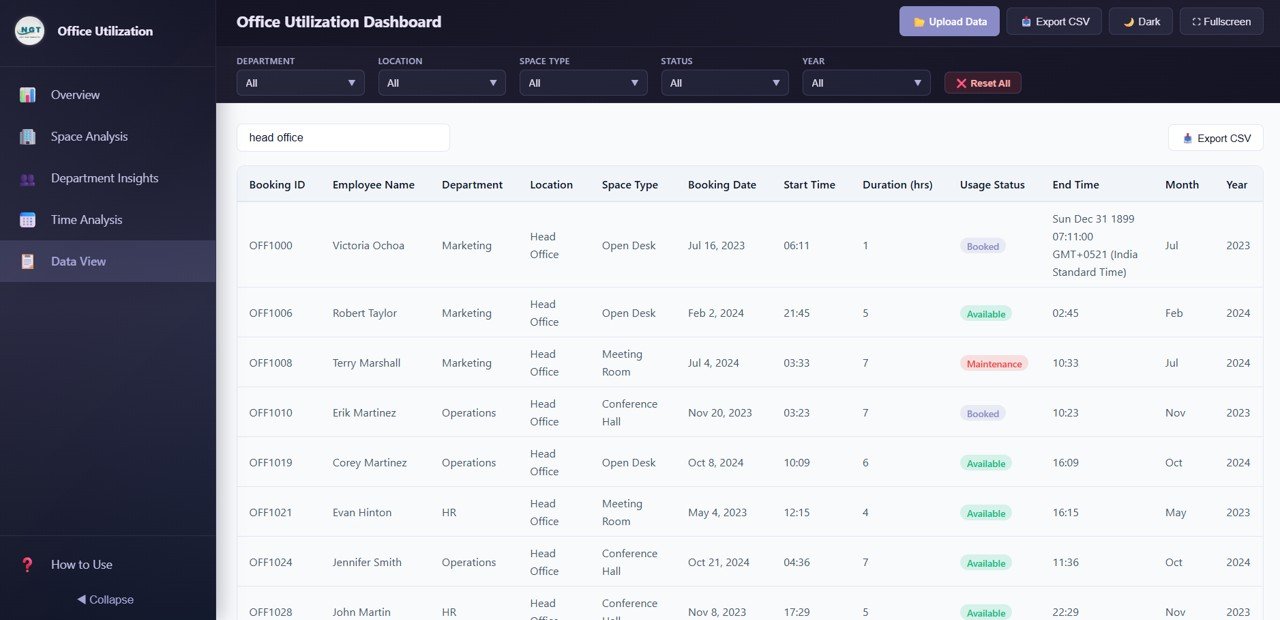Reset All active filters
The width and height of the screenshot is (1280, 620).
point(982,83)
